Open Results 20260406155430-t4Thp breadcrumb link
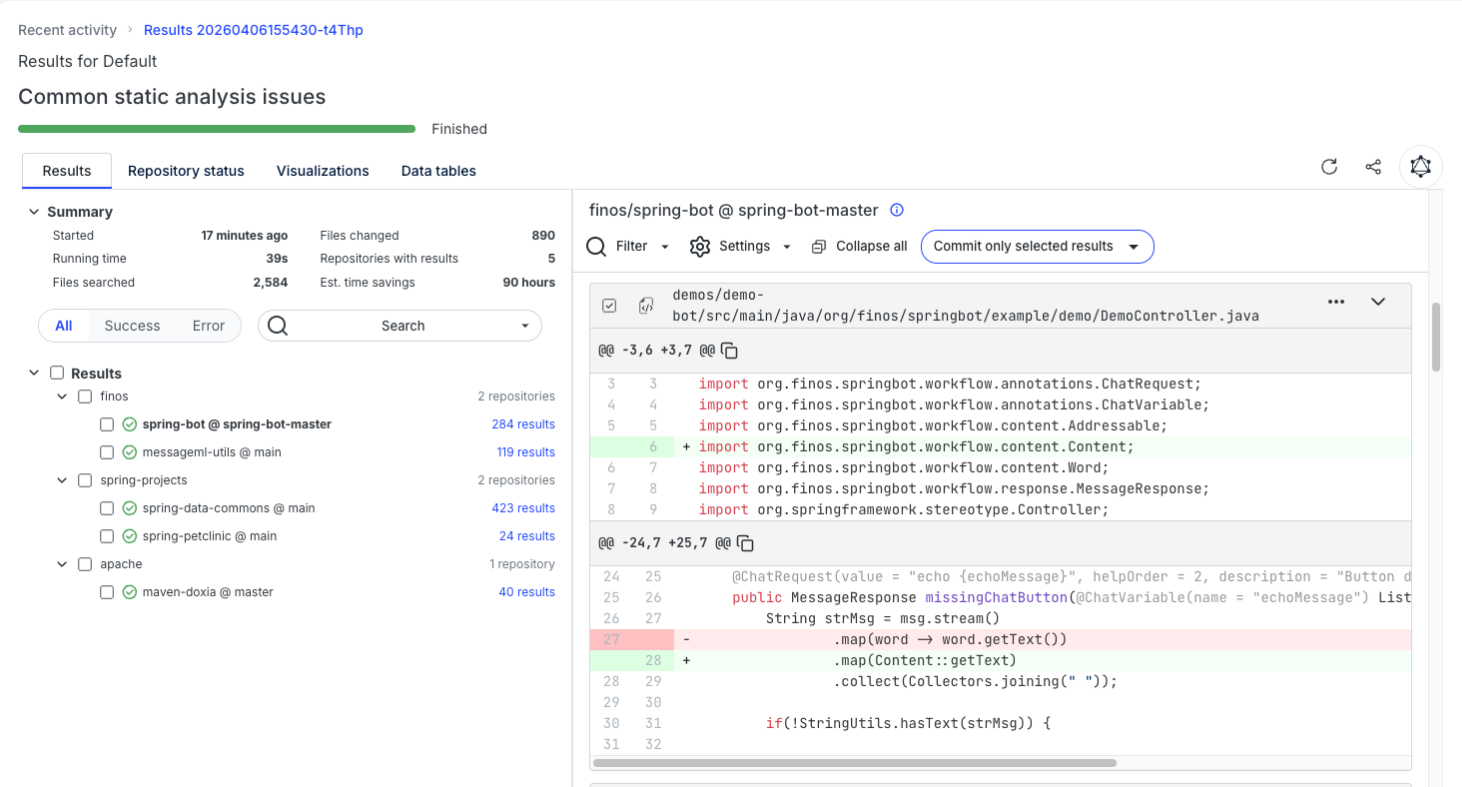The width and height of the screenshot is (1462, 787). (x=253, y=30)
